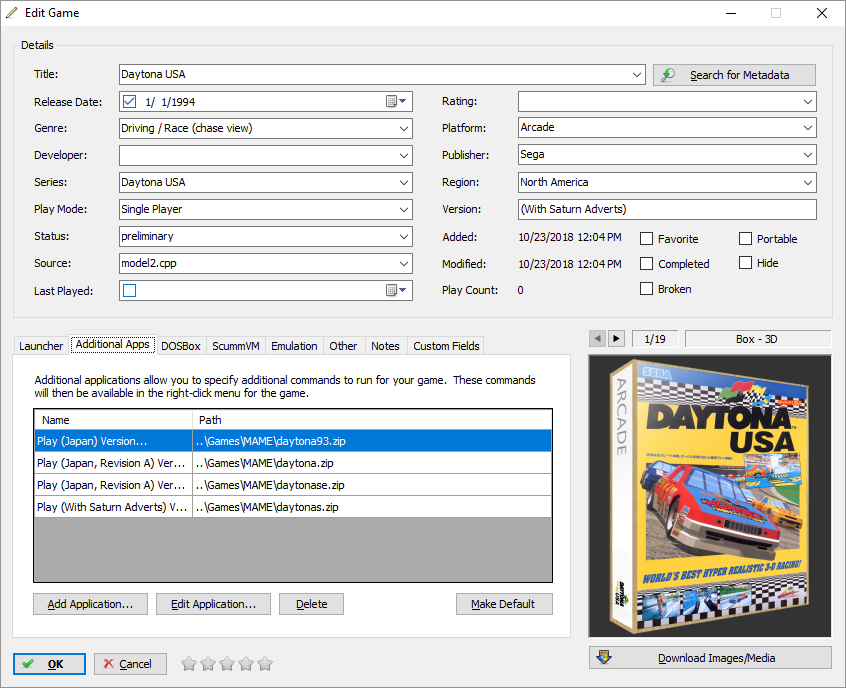
Task: Show next image with right arrow
Action: tap(616, 339)
